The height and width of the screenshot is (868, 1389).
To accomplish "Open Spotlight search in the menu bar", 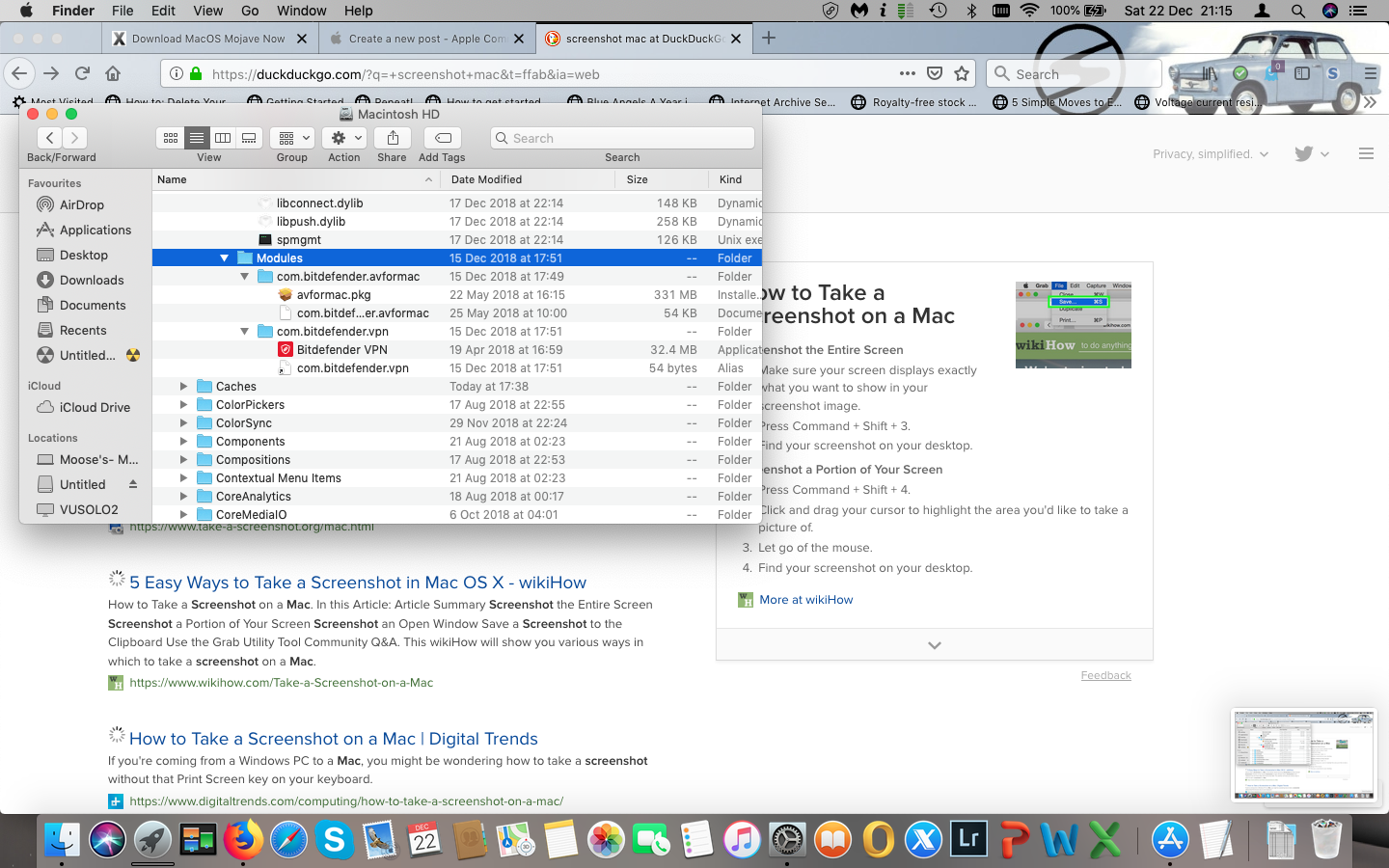I will [1298, 11].
